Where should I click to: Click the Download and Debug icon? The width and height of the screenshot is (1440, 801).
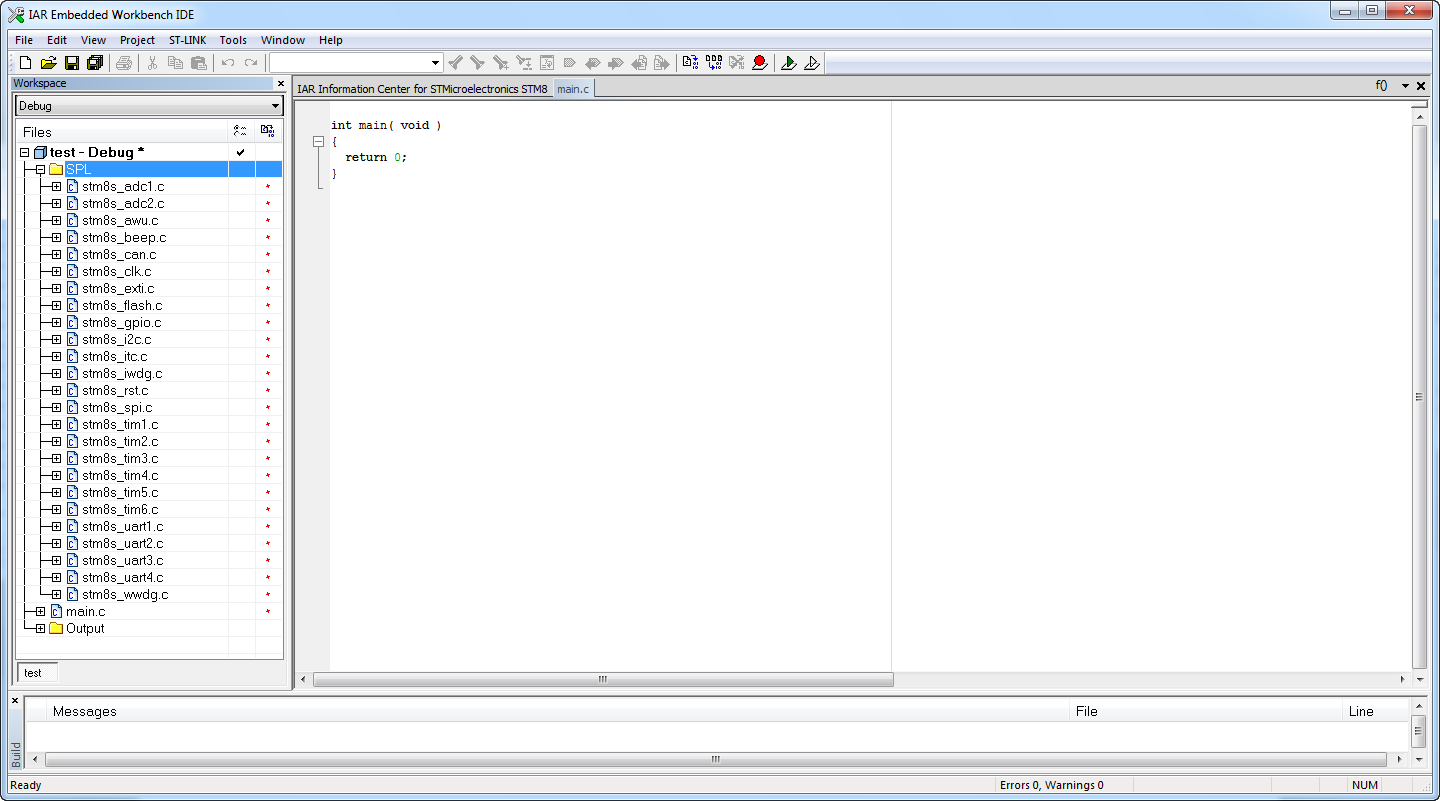coord(789,63)
